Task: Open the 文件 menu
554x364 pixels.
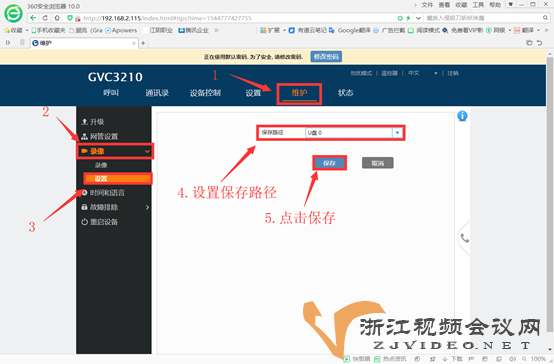Action: [427, 5]
